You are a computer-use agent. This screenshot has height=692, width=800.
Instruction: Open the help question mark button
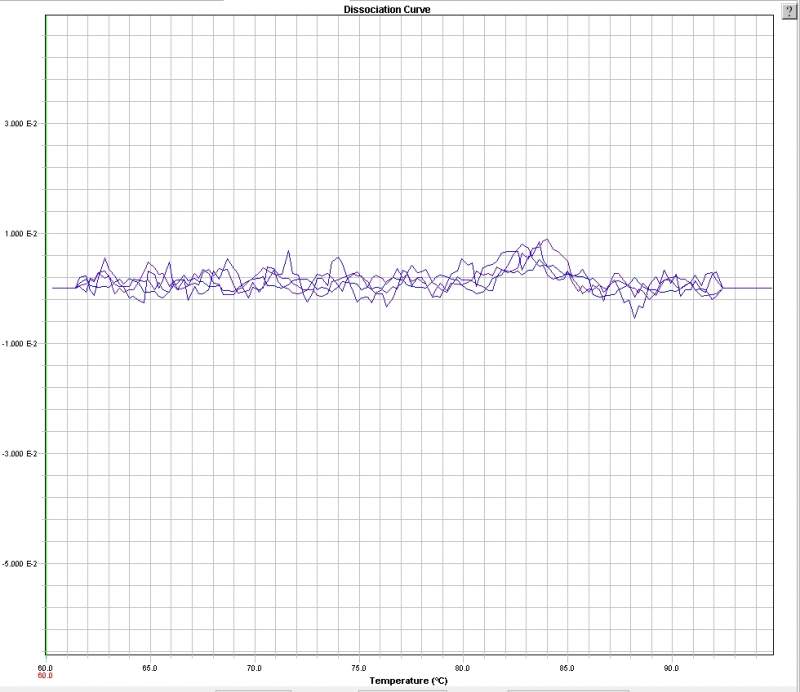coord(789,11)
